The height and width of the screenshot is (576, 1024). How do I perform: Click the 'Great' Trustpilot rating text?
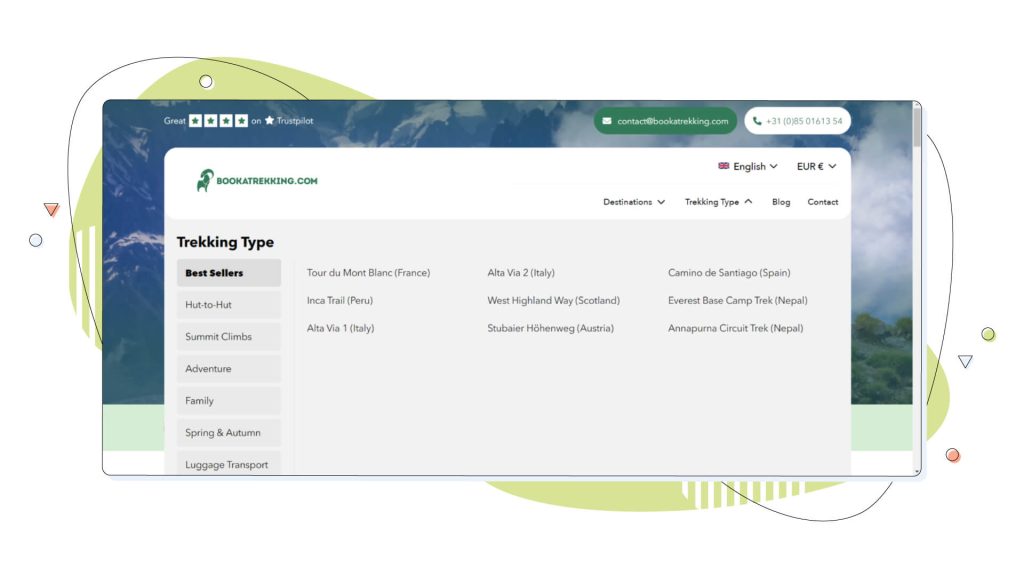tap(174, 121)
